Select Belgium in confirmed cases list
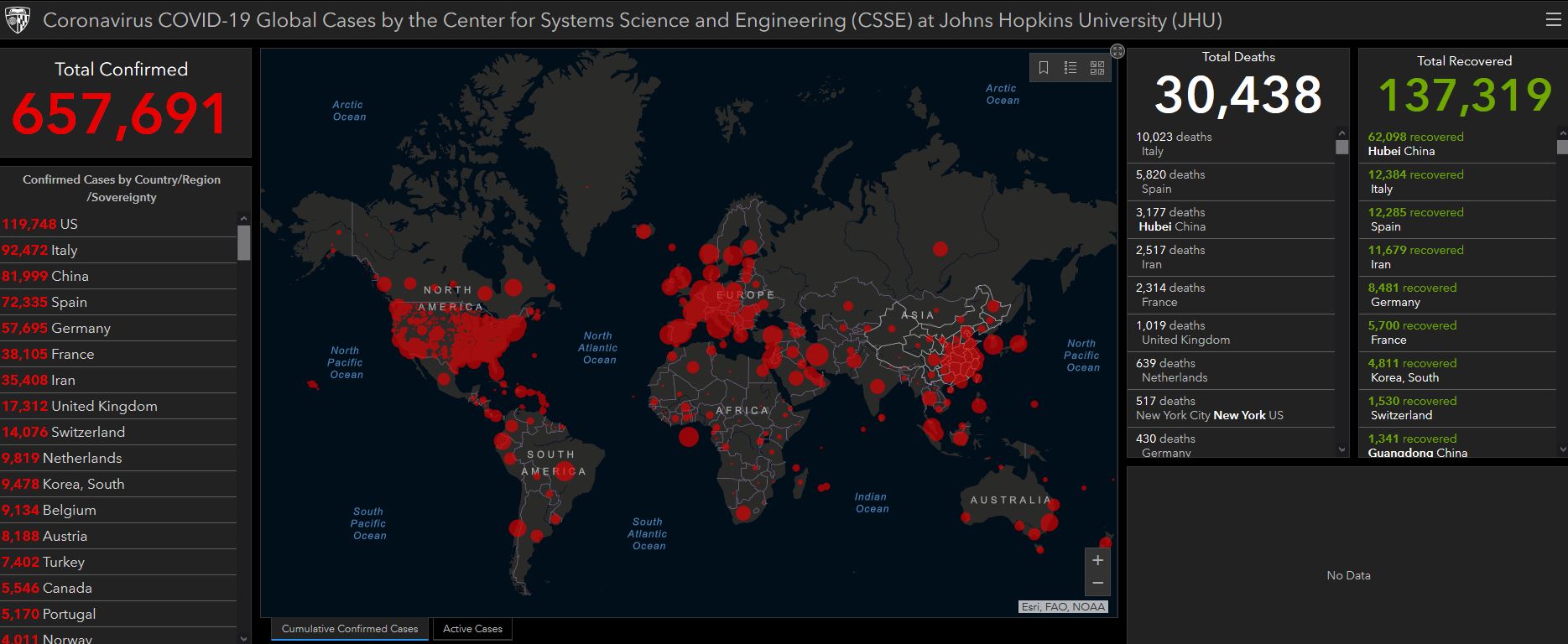The height and width of the screenshot is (644, 1568). click(118, 510)
